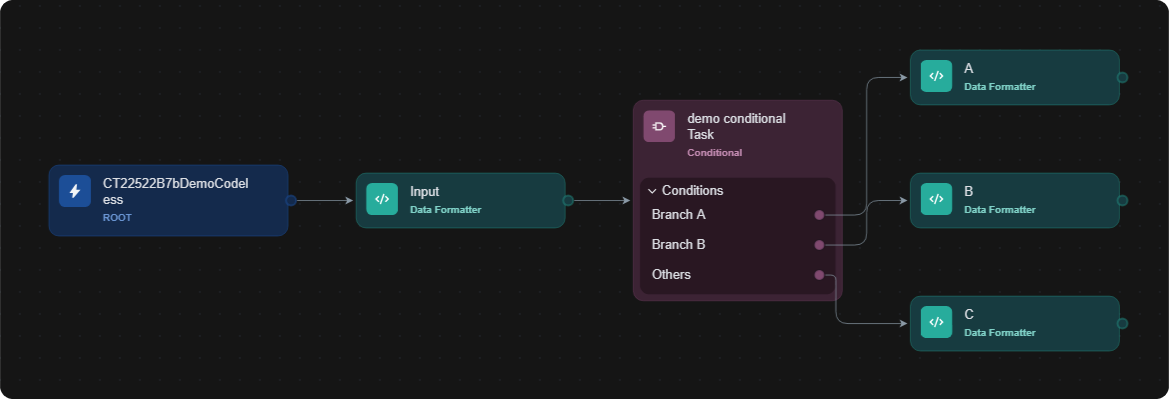This screenshot has width=1169, height=399.
Task: Click the conditional task plug icon
Action: pos(659,126)
